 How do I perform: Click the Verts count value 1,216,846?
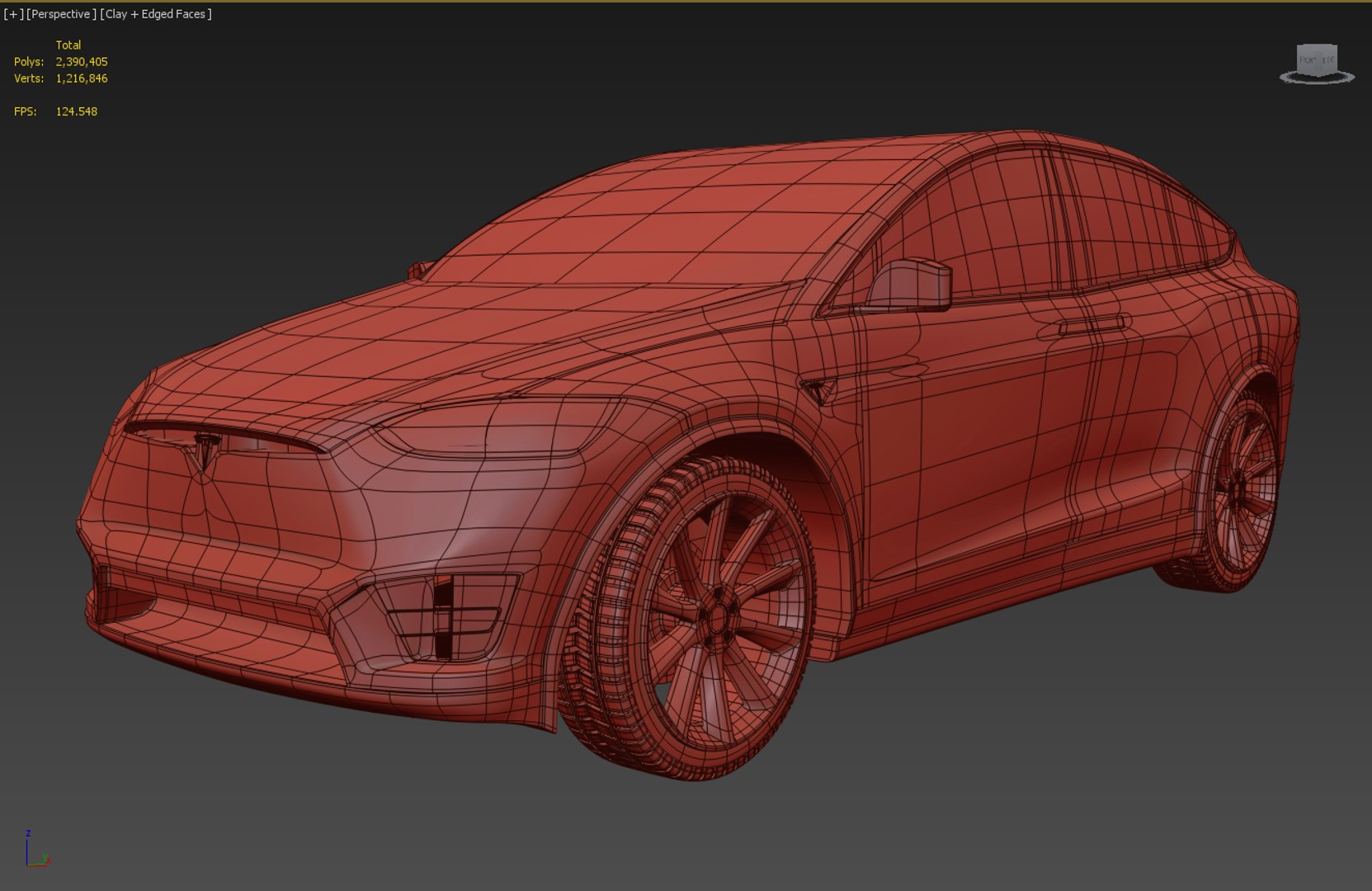point(82,78)
